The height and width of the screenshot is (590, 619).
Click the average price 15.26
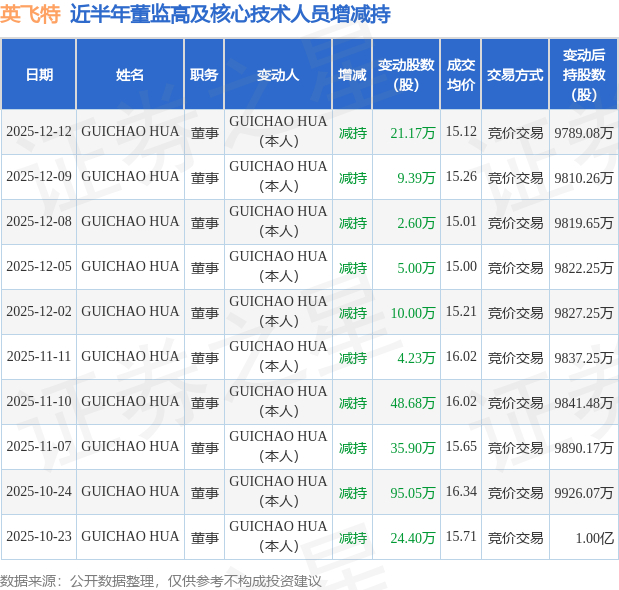click(461, 177)
